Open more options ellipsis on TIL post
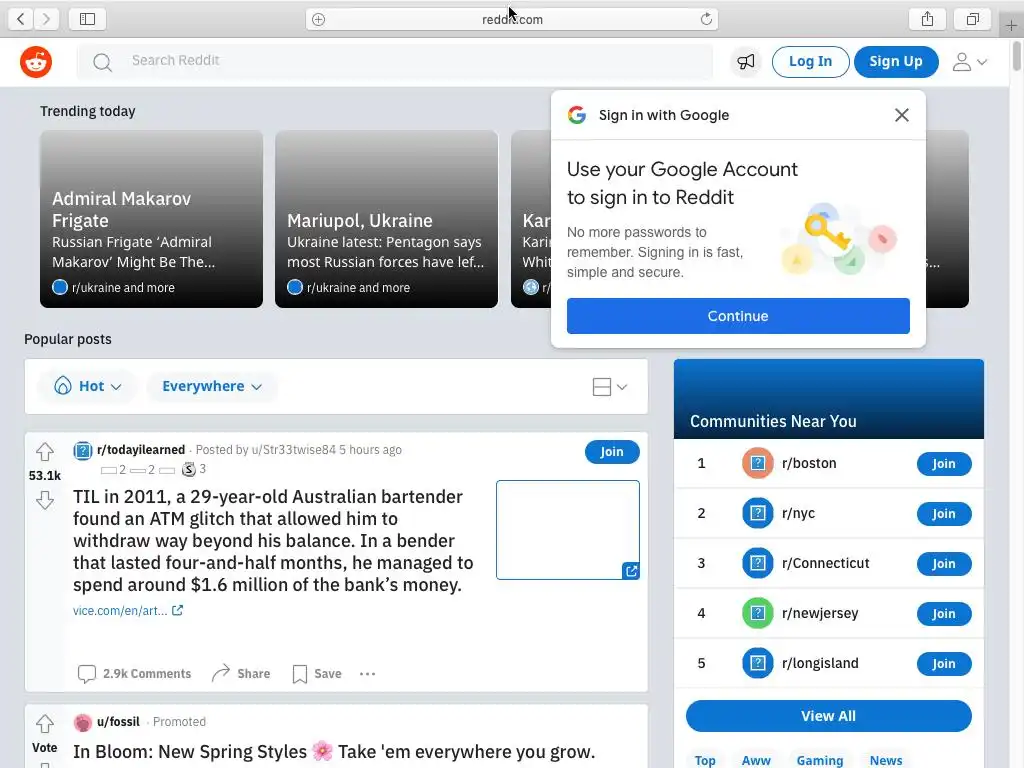Viewport: 1024px width, 768px height. point(368,673)
